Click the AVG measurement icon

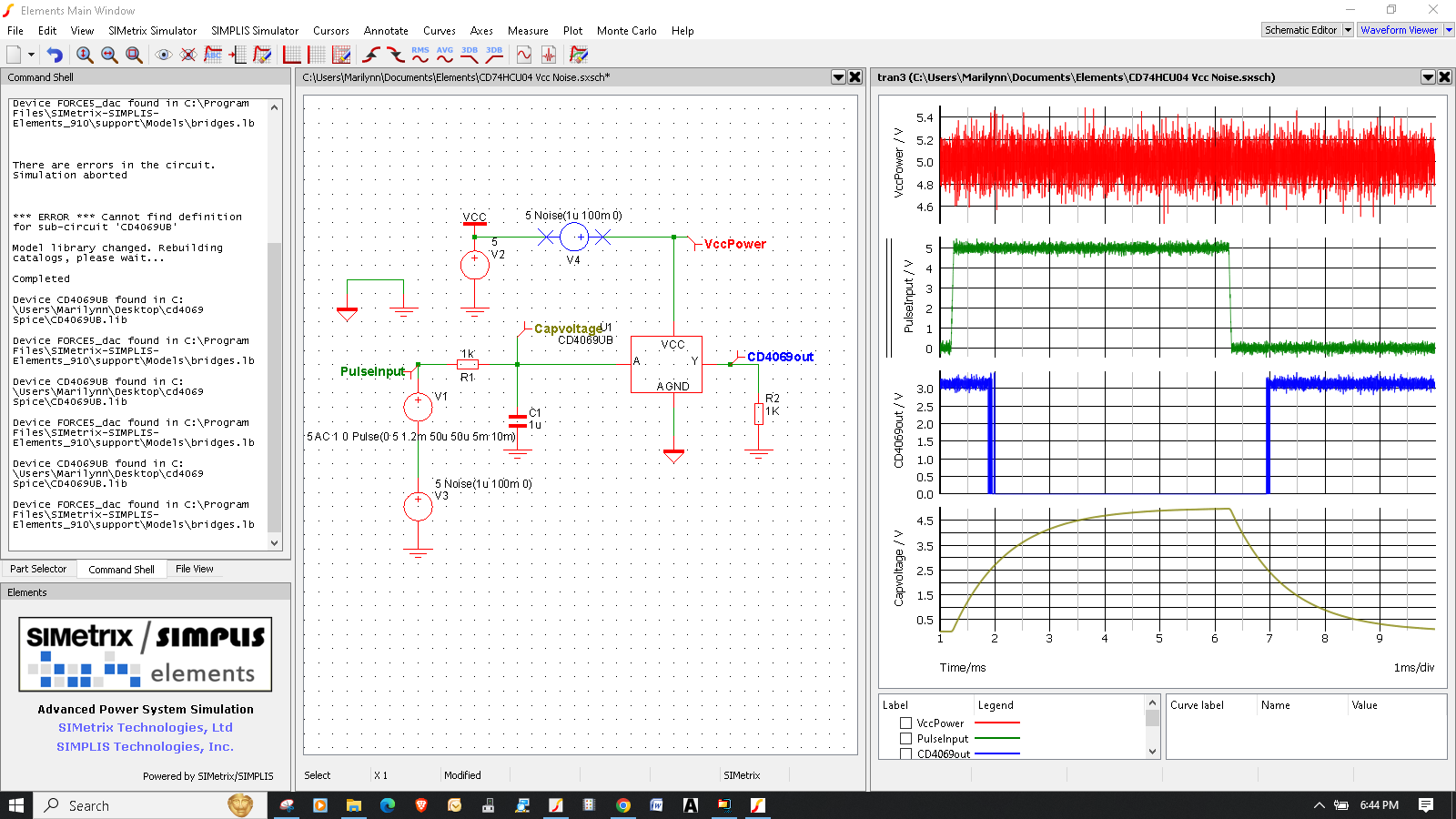click(x=445, y=55)
